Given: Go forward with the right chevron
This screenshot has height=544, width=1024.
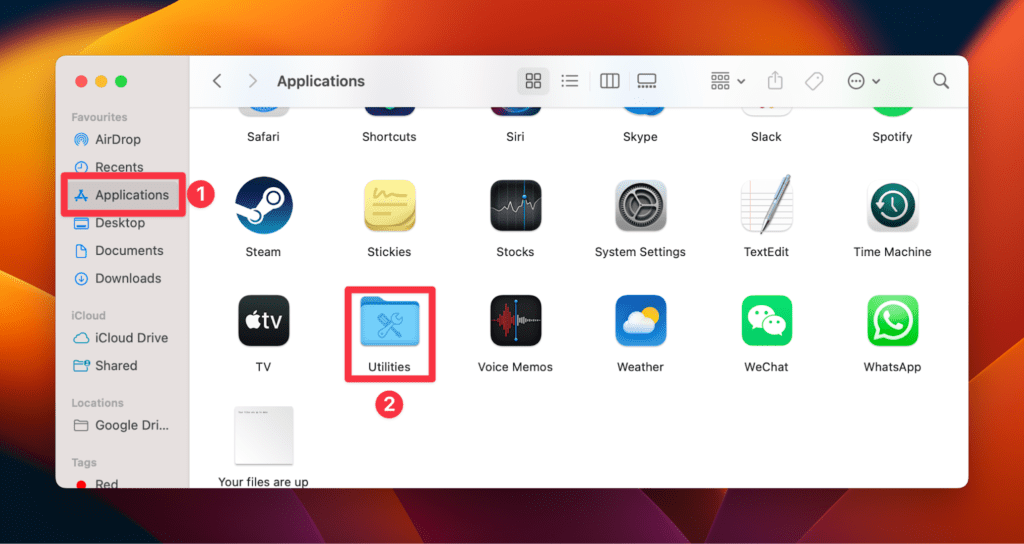Looking at the screenshot, I should (x=253, y=81).
